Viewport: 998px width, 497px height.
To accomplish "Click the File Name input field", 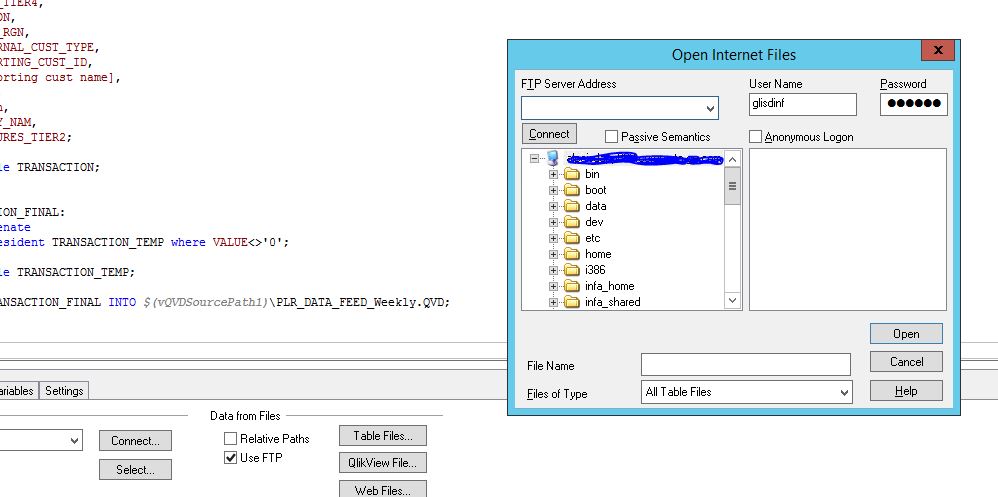I will 745,365.
